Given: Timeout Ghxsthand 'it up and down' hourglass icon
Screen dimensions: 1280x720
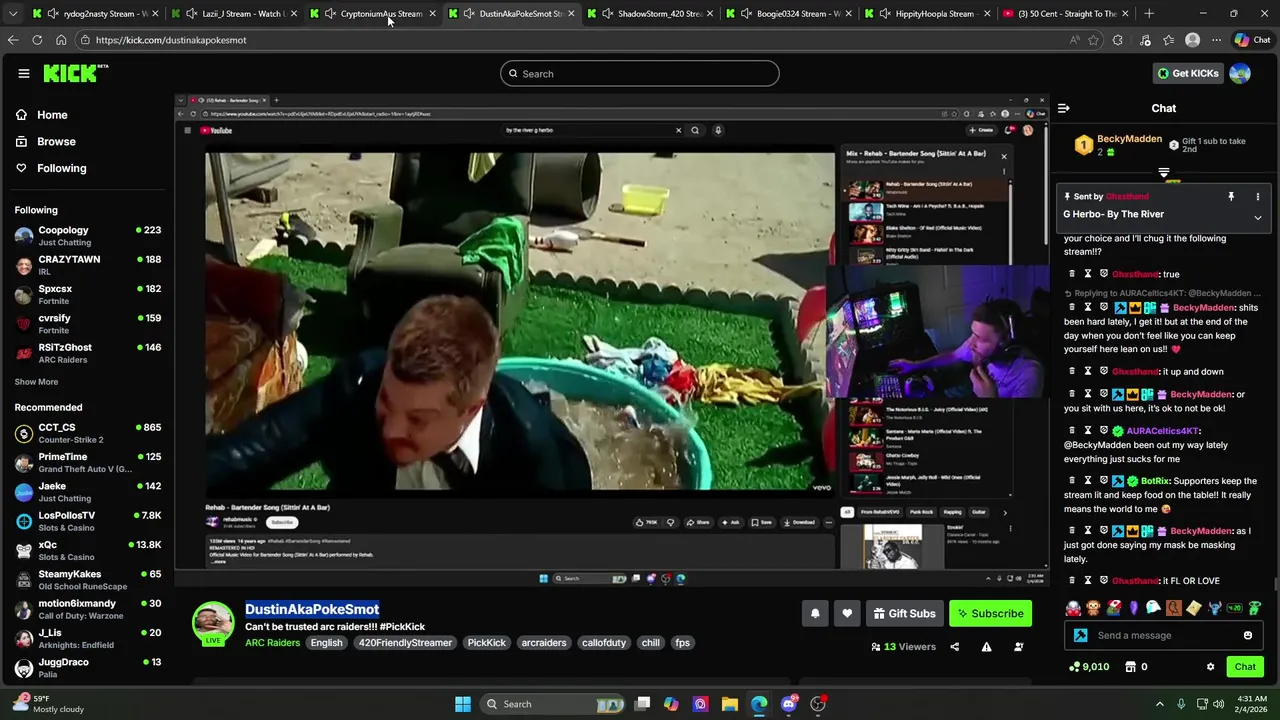Looking at the screenshot, I should [x=1088, y=372].
